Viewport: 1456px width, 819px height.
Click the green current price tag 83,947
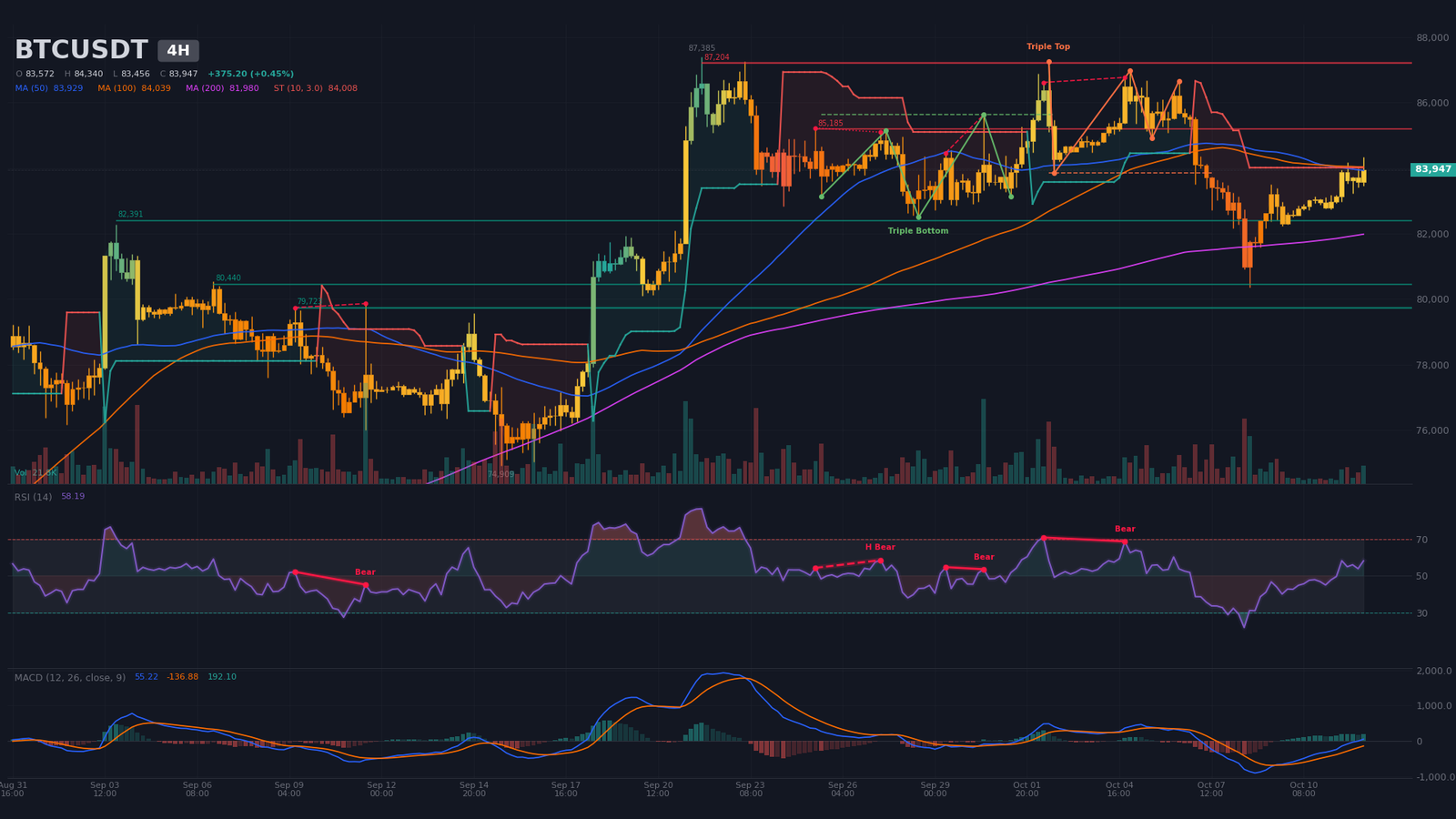[x=1433, y=169]
